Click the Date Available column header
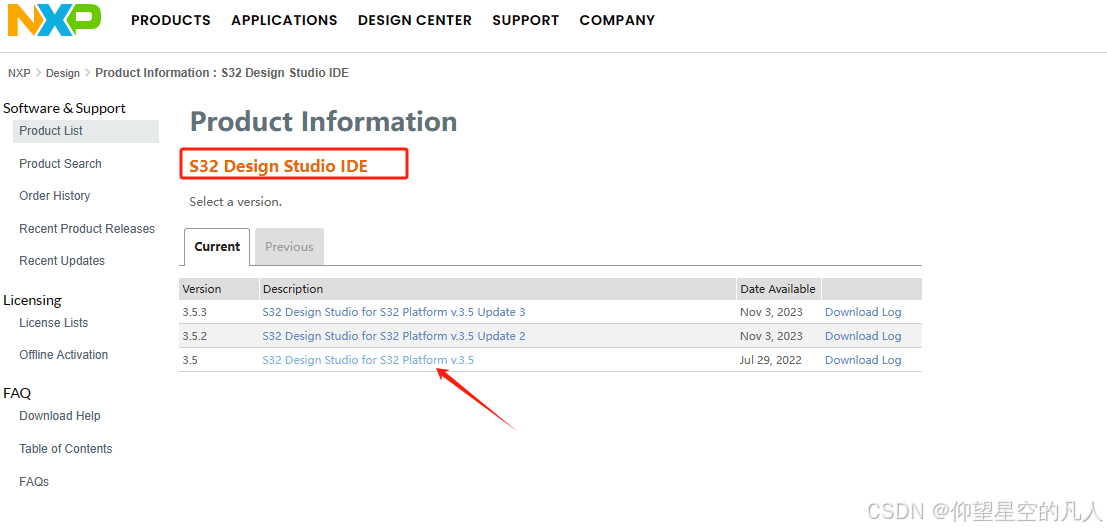Image resolution: width=1107 pixels, height=531 pixels. 777,289
